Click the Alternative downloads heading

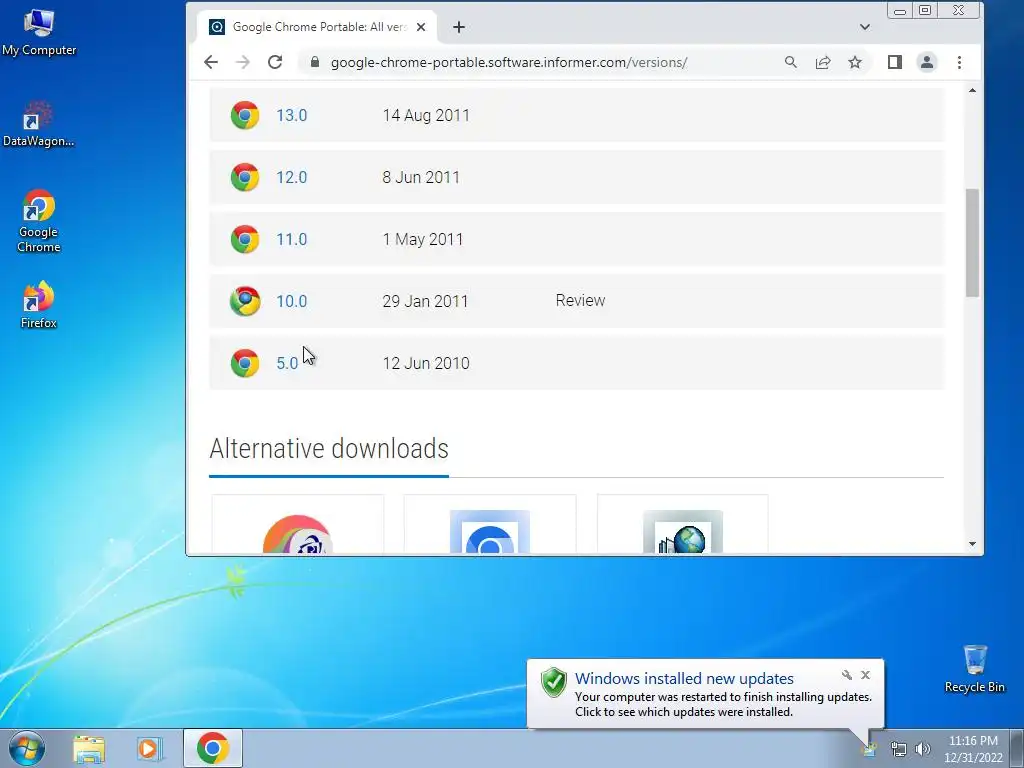[328, 449]
